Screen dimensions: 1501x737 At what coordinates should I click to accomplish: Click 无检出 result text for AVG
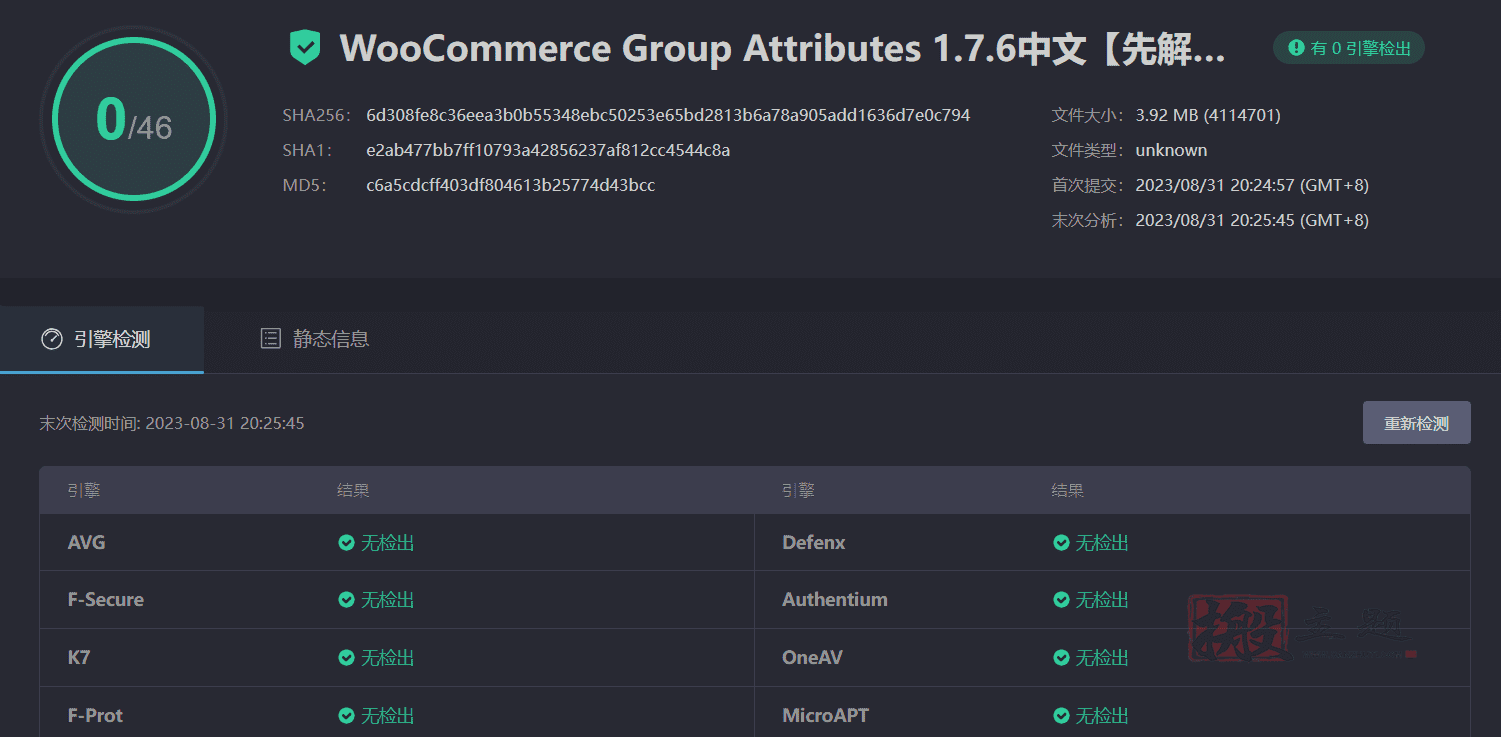387,543
